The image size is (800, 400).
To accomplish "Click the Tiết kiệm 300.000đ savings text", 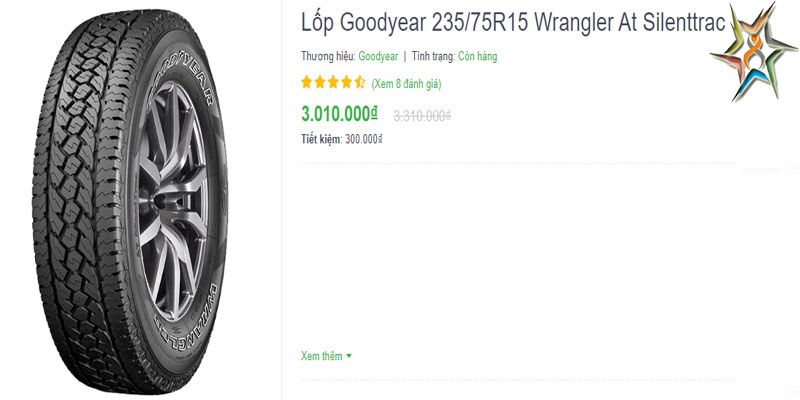I will (x=341, y=139).
